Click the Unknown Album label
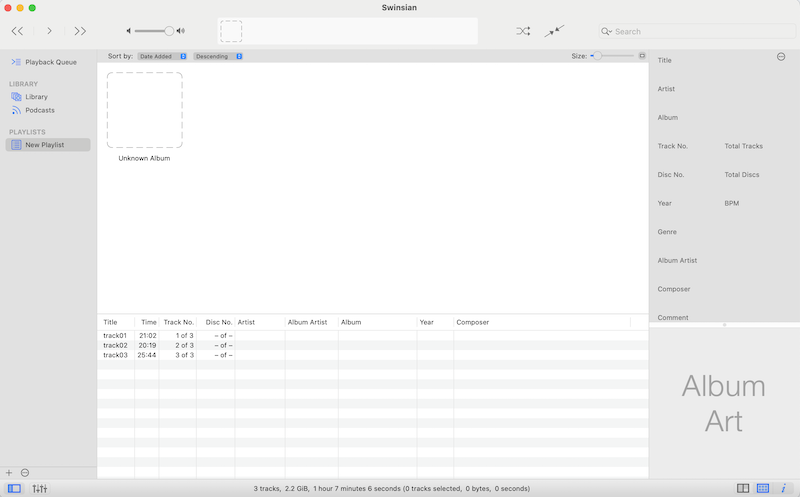The image size is (800, 497). coord(144,158)
